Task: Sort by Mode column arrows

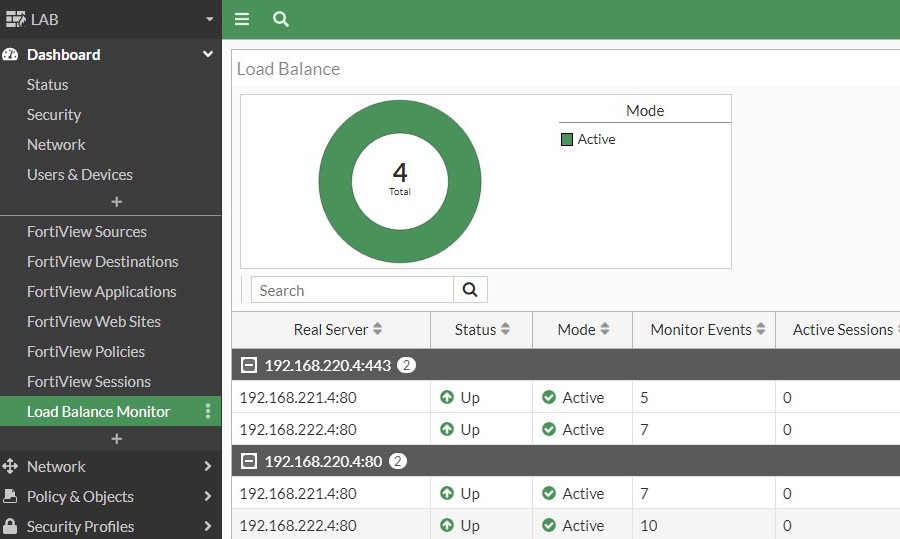Action: 604,329
